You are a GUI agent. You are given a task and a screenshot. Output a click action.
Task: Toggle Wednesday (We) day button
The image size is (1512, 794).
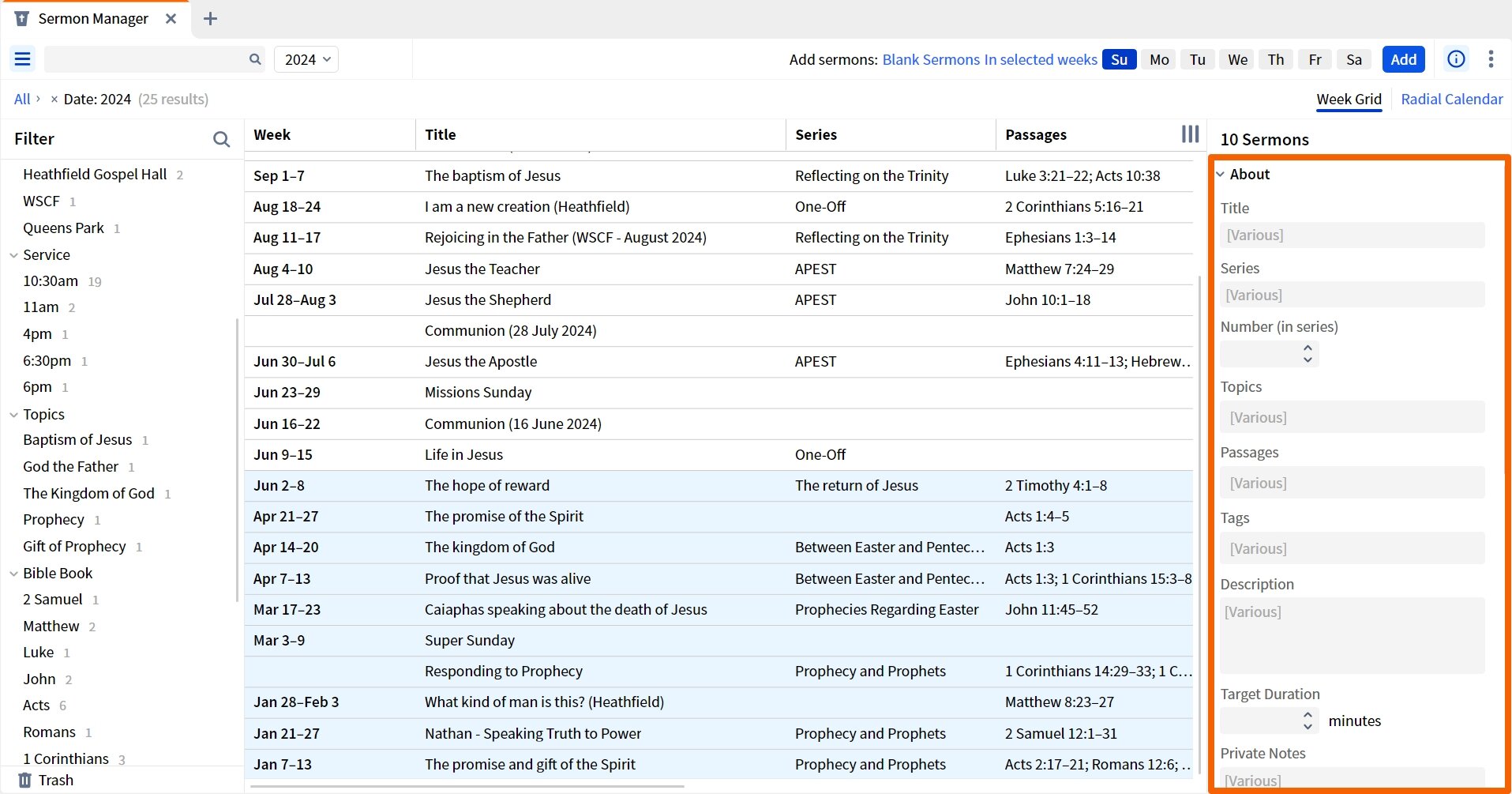pos(1237,59)
